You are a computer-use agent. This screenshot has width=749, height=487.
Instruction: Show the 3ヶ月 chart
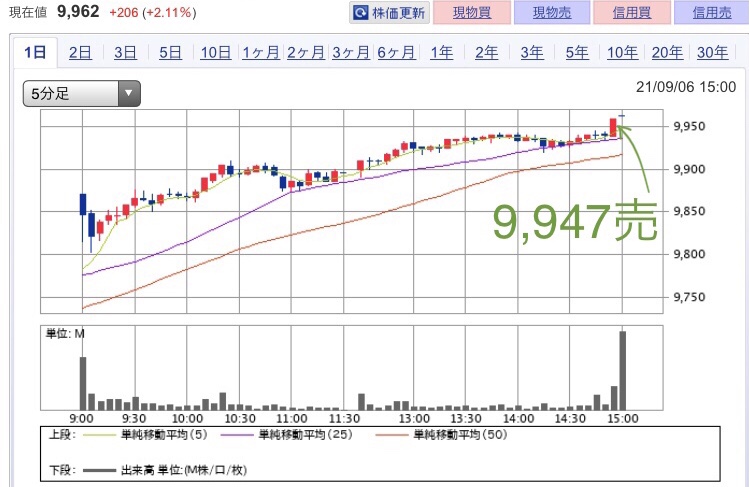click(x=351, y=52)
